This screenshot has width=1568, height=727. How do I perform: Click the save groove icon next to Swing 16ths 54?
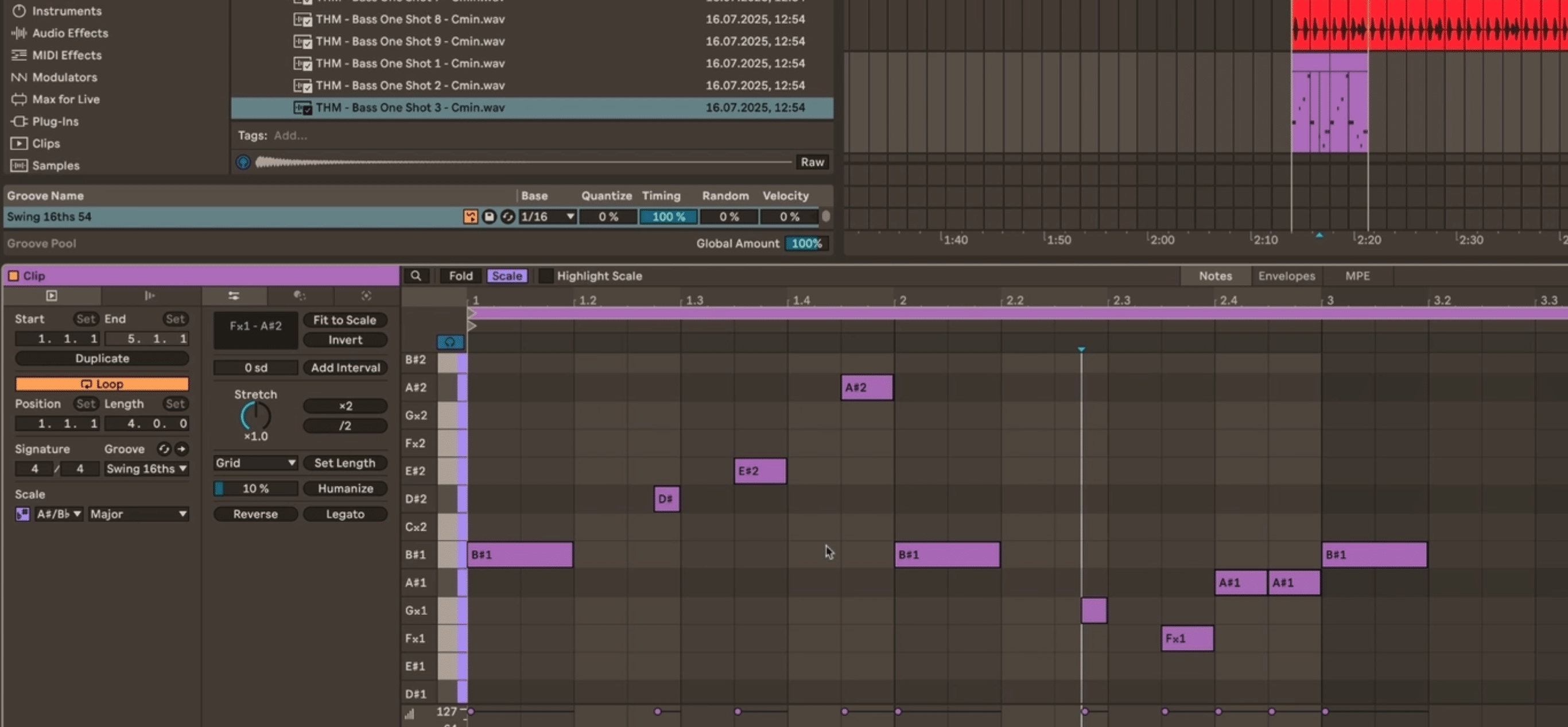(490, 216)
